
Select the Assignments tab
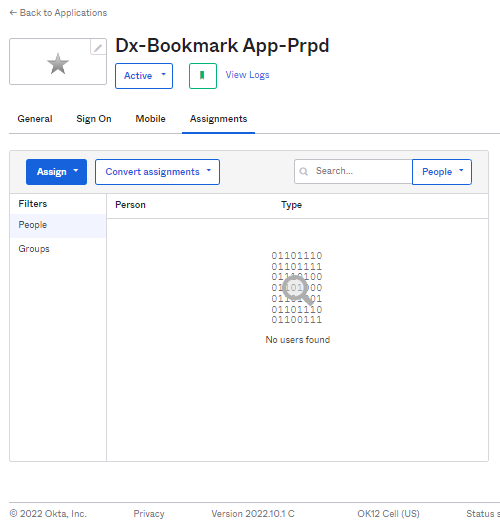(x=218, y=119)
